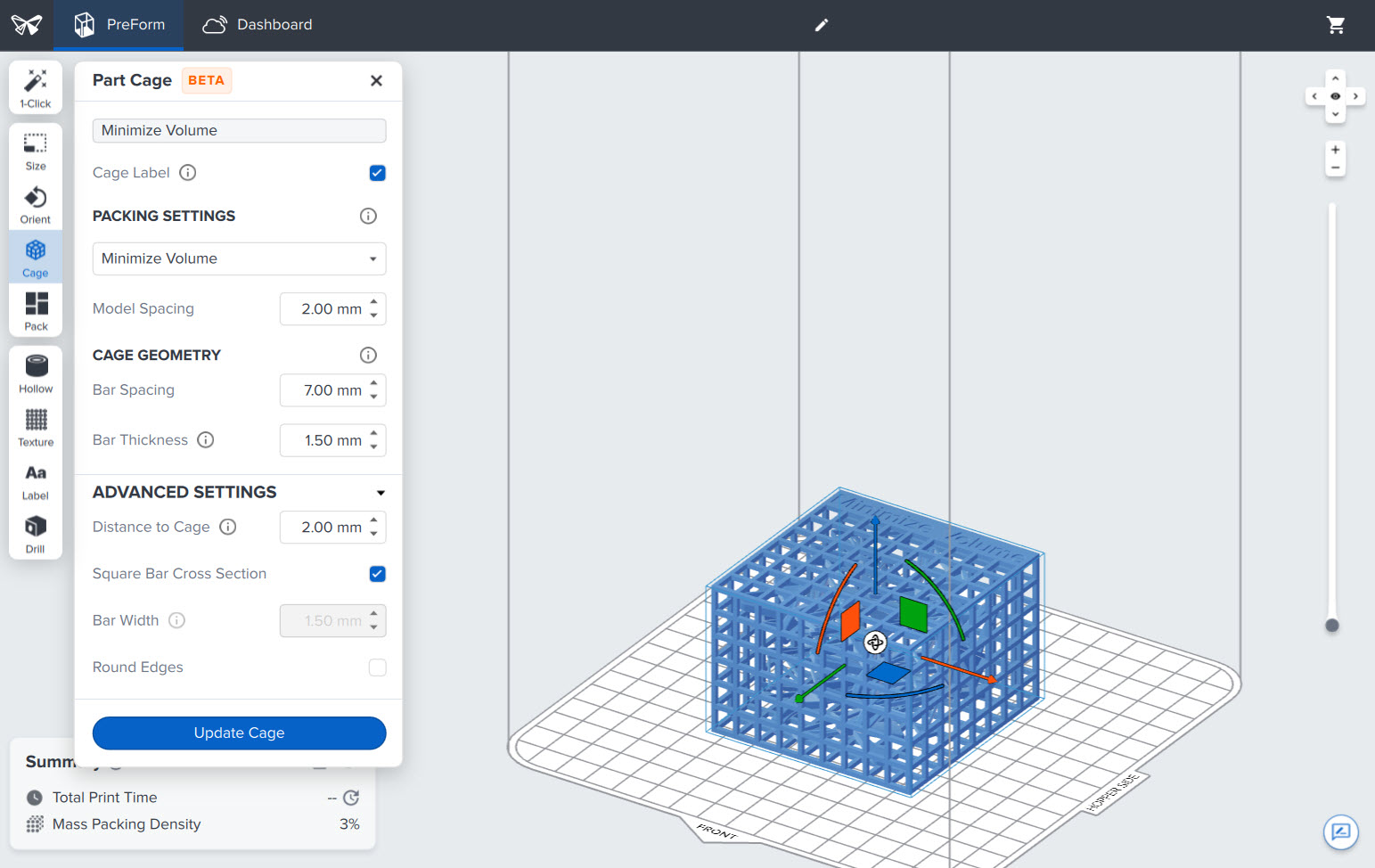
Task: Enable the Cage Label checkbox
Action: [377, 172]
